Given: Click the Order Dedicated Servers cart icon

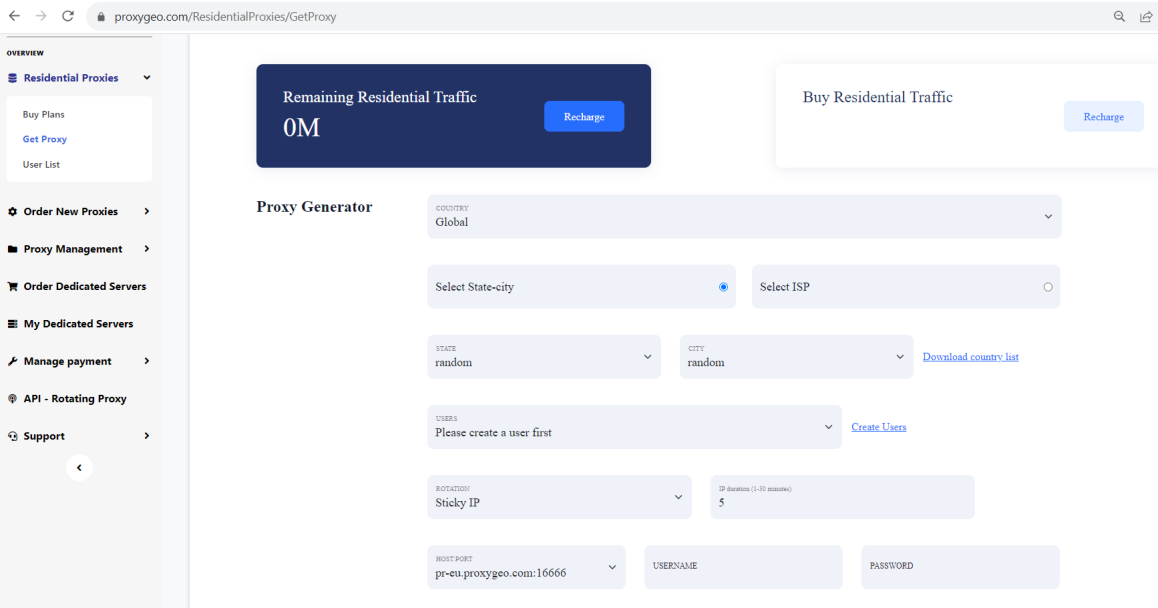Looking at the screenshot, I should tap(13, 286).
